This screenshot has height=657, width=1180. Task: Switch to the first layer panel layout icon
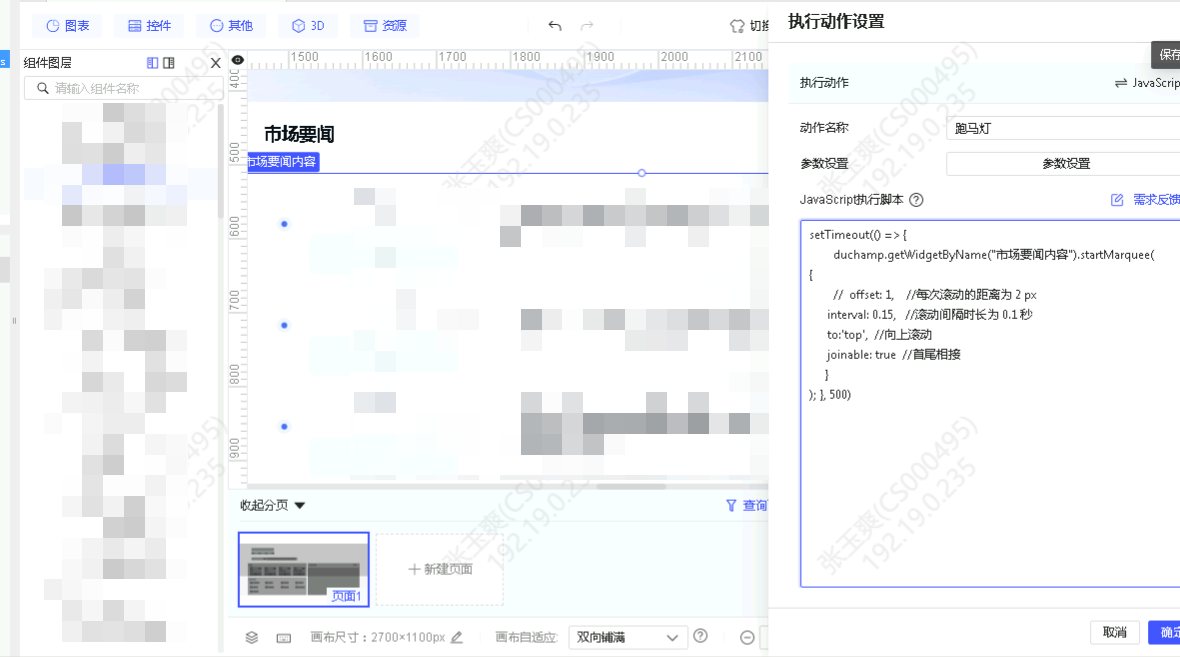tap(152, 63)
